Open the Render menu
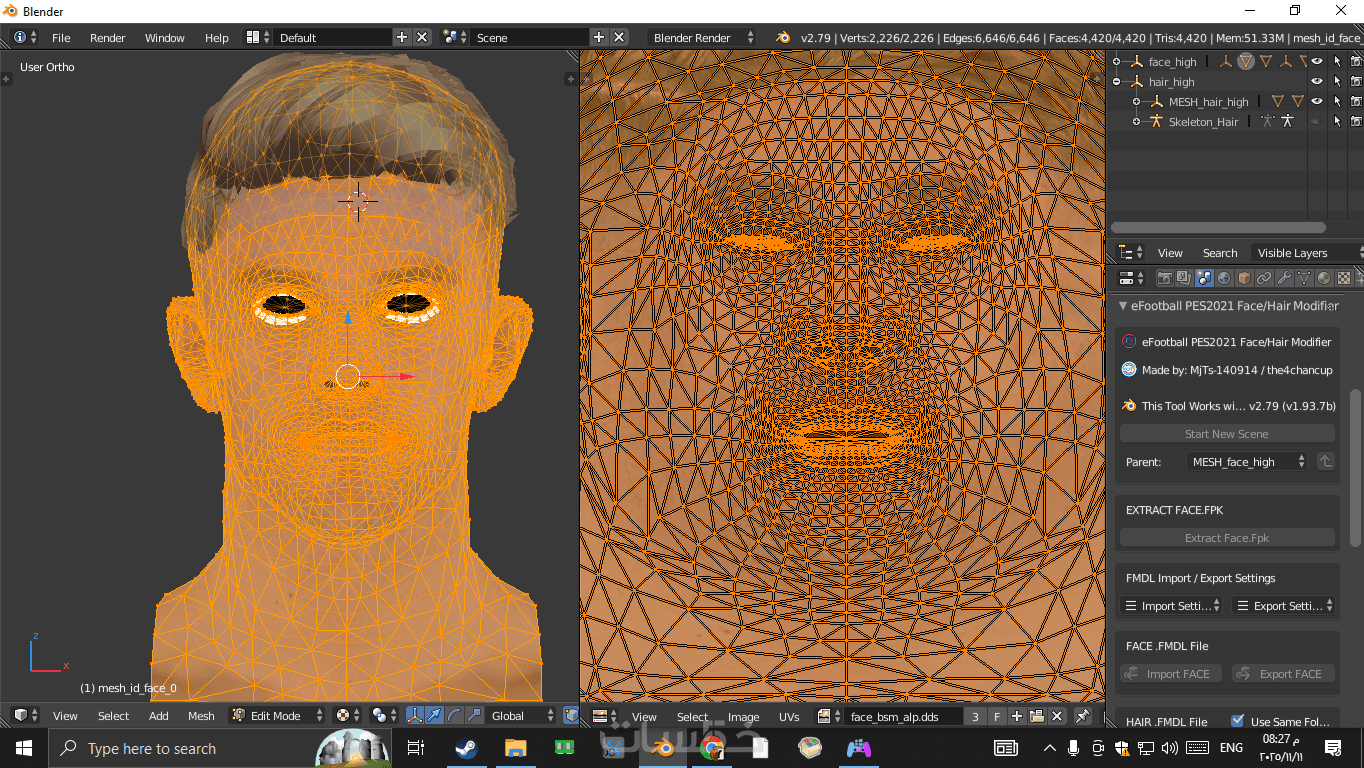This screenshot has width=1364, height=768. [x=108, y=38]
